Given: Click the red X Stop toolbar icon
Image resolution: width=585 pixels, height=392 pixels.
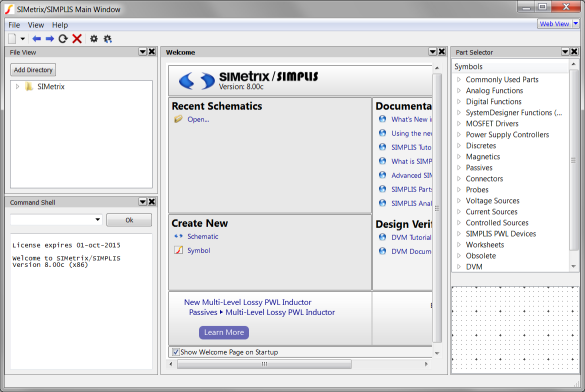Looking at the screenshot, I should pos(77,38).
